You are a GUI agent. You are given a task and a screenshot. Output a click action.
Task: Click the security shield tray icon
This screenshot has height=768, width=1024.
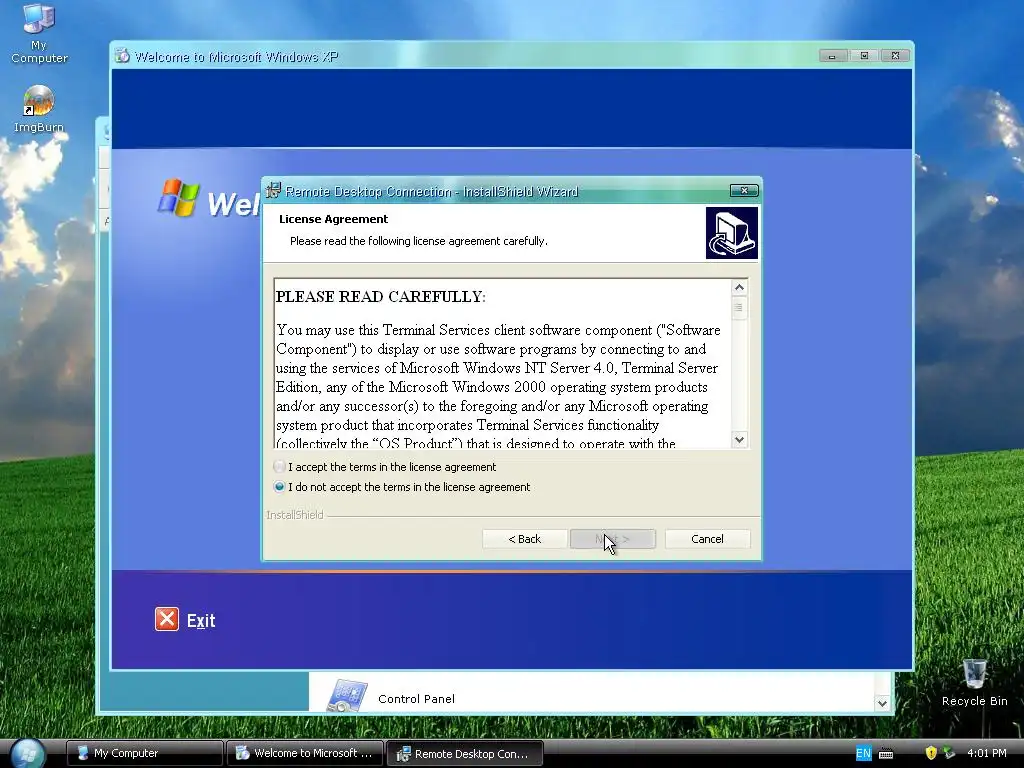click(931, 753)
